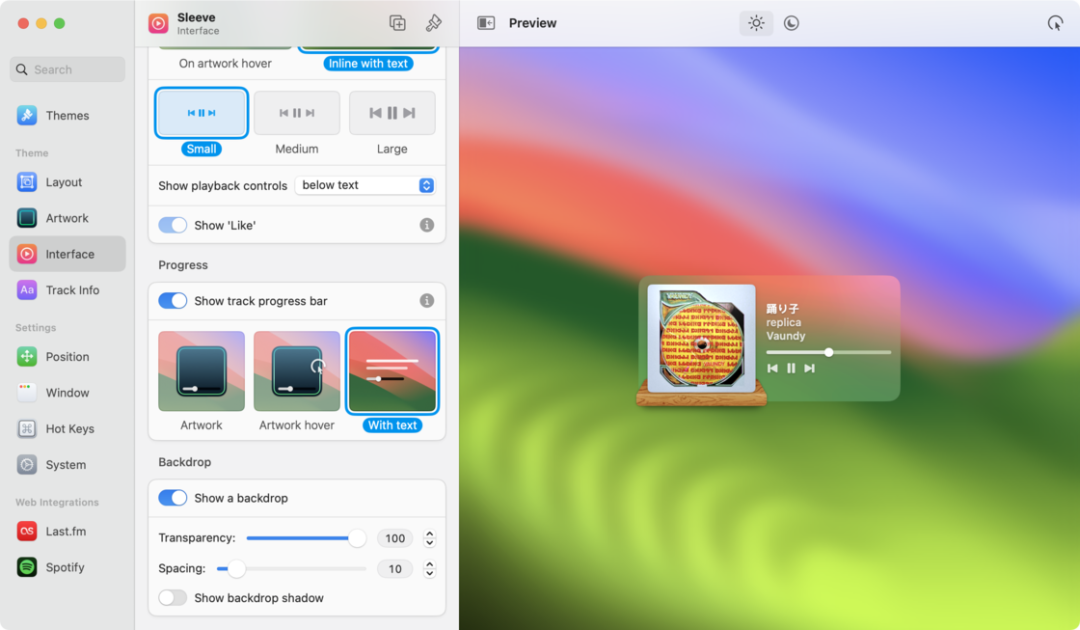Screen dimensions: 1080x630
Task: Disable the Show 'Like' toggle
Action: [x=173, y=225]
